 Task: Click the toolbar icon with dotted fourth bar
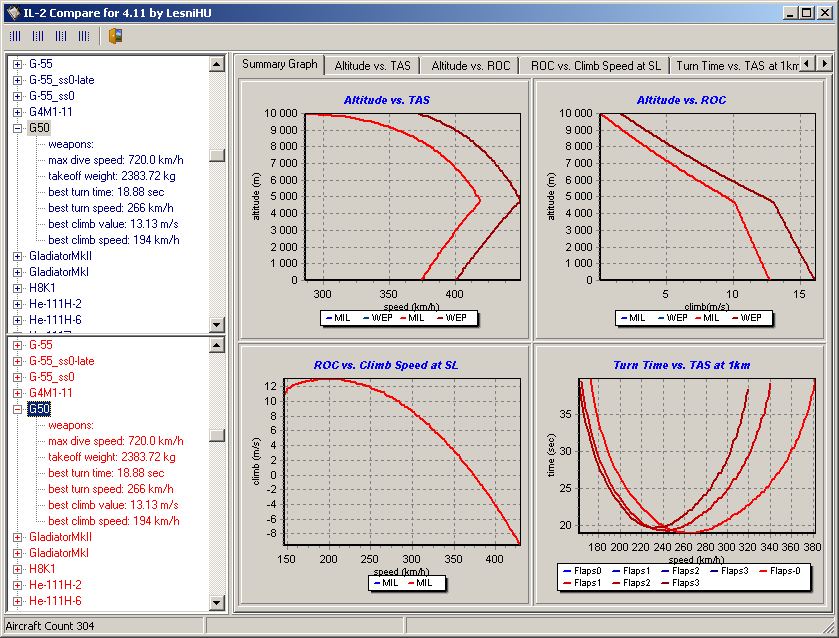coord(84,36)
